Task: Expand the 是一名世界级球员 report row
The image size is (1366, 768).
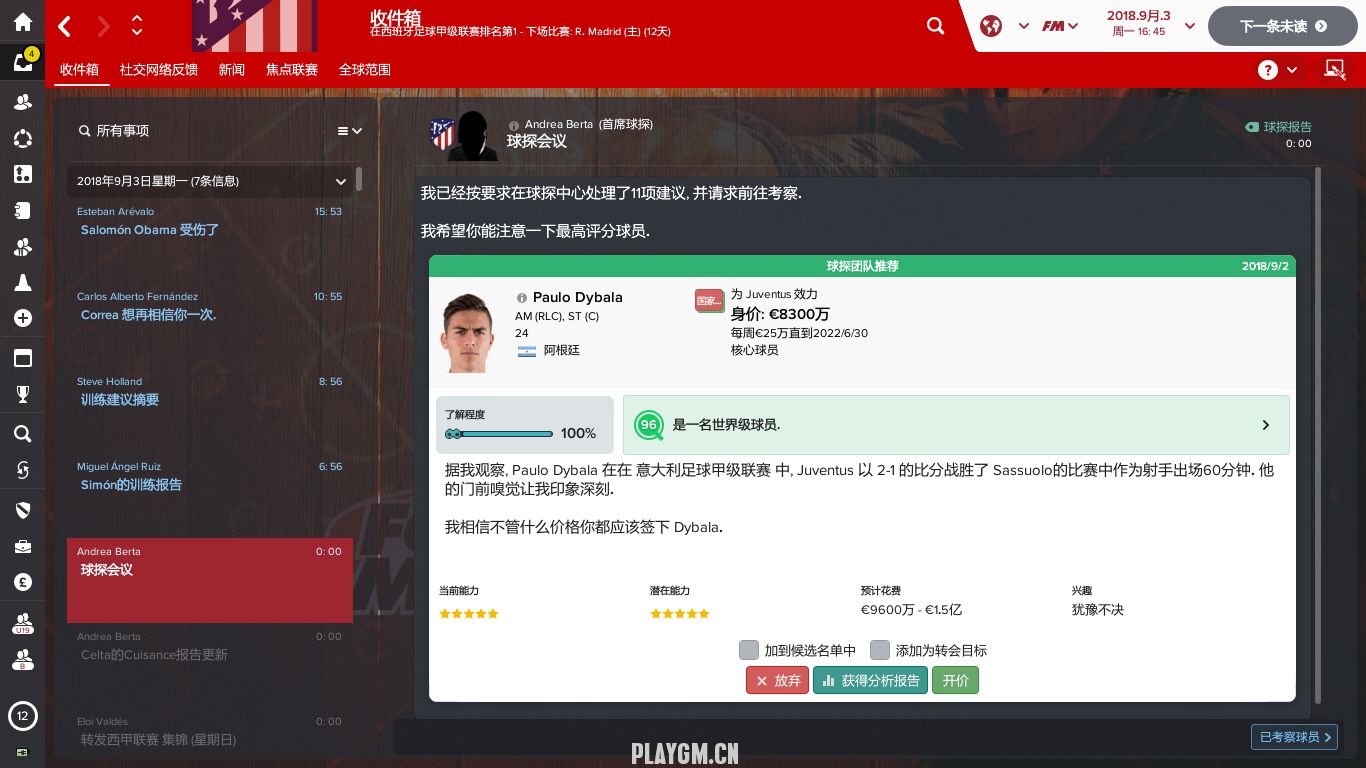Action: tap(956, 425)
